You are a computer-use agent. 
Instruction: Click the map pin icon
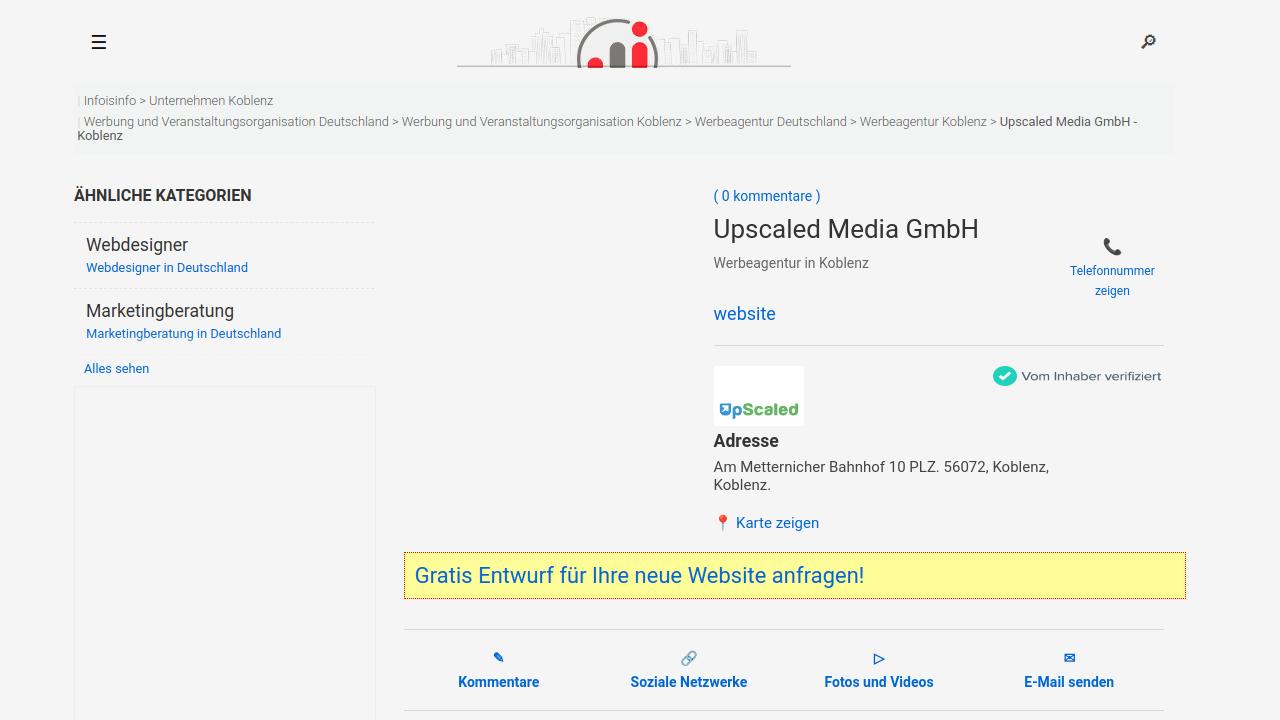coord(723,523)
